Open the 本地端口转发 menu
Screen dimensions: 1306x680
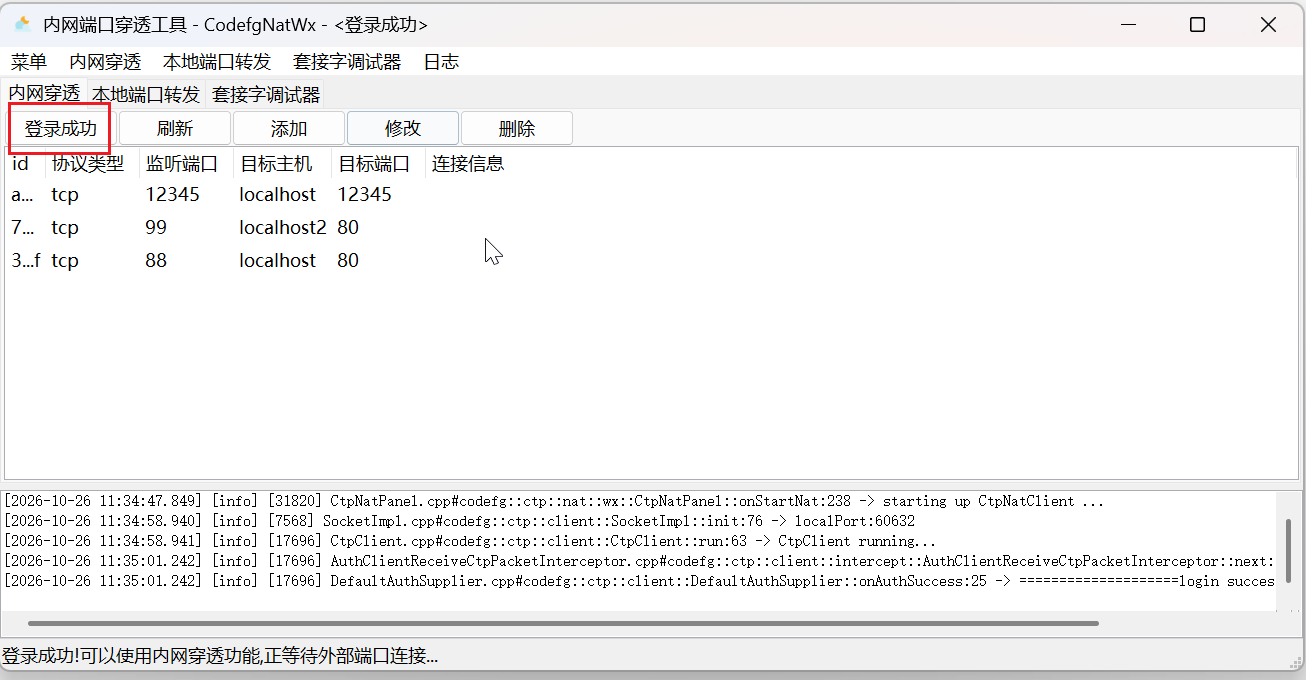(x=217, y=62)
